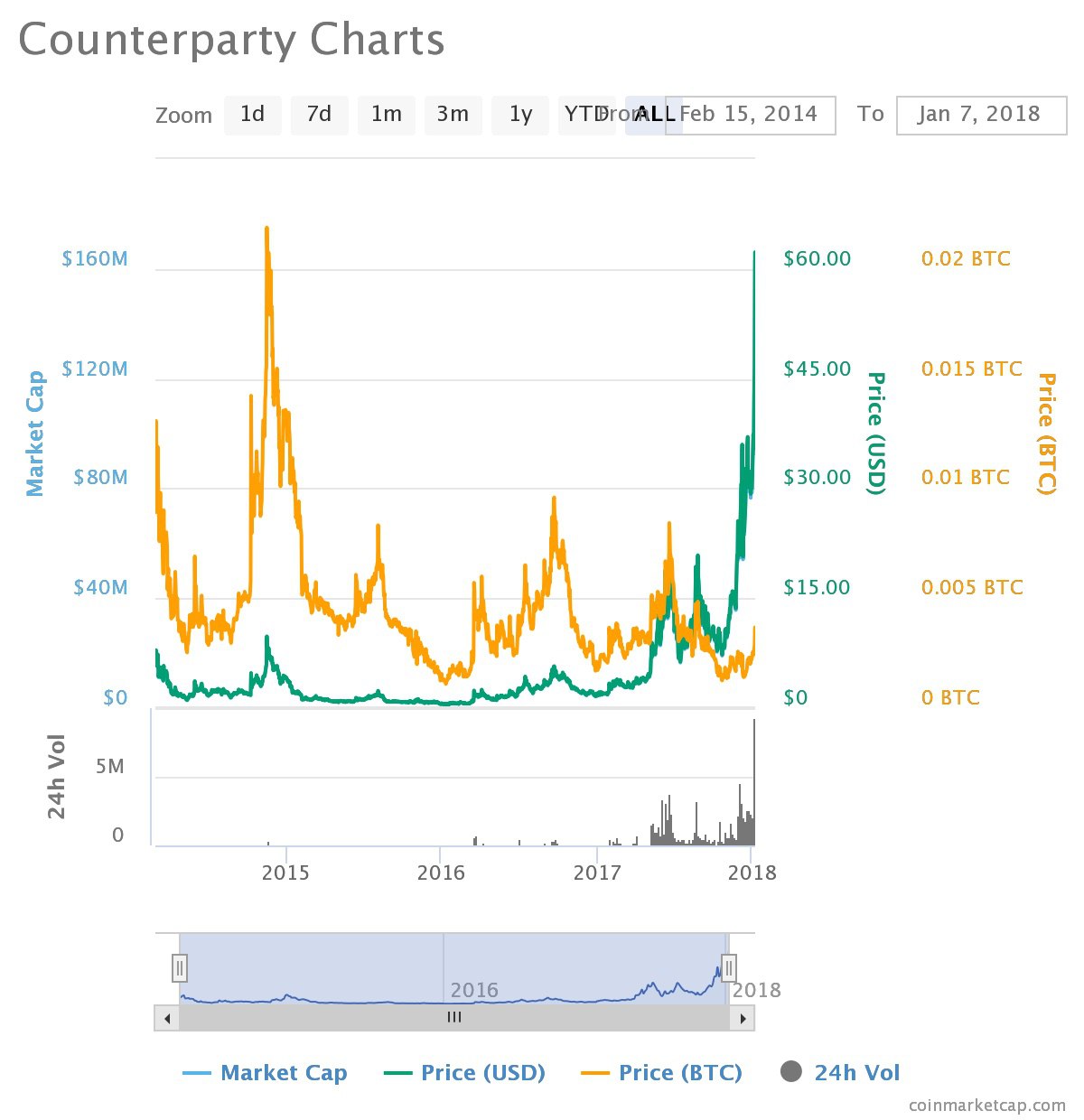Click the vertical Price (USD) axis title
The image size is (1084, 1120).
pos(876,434)
